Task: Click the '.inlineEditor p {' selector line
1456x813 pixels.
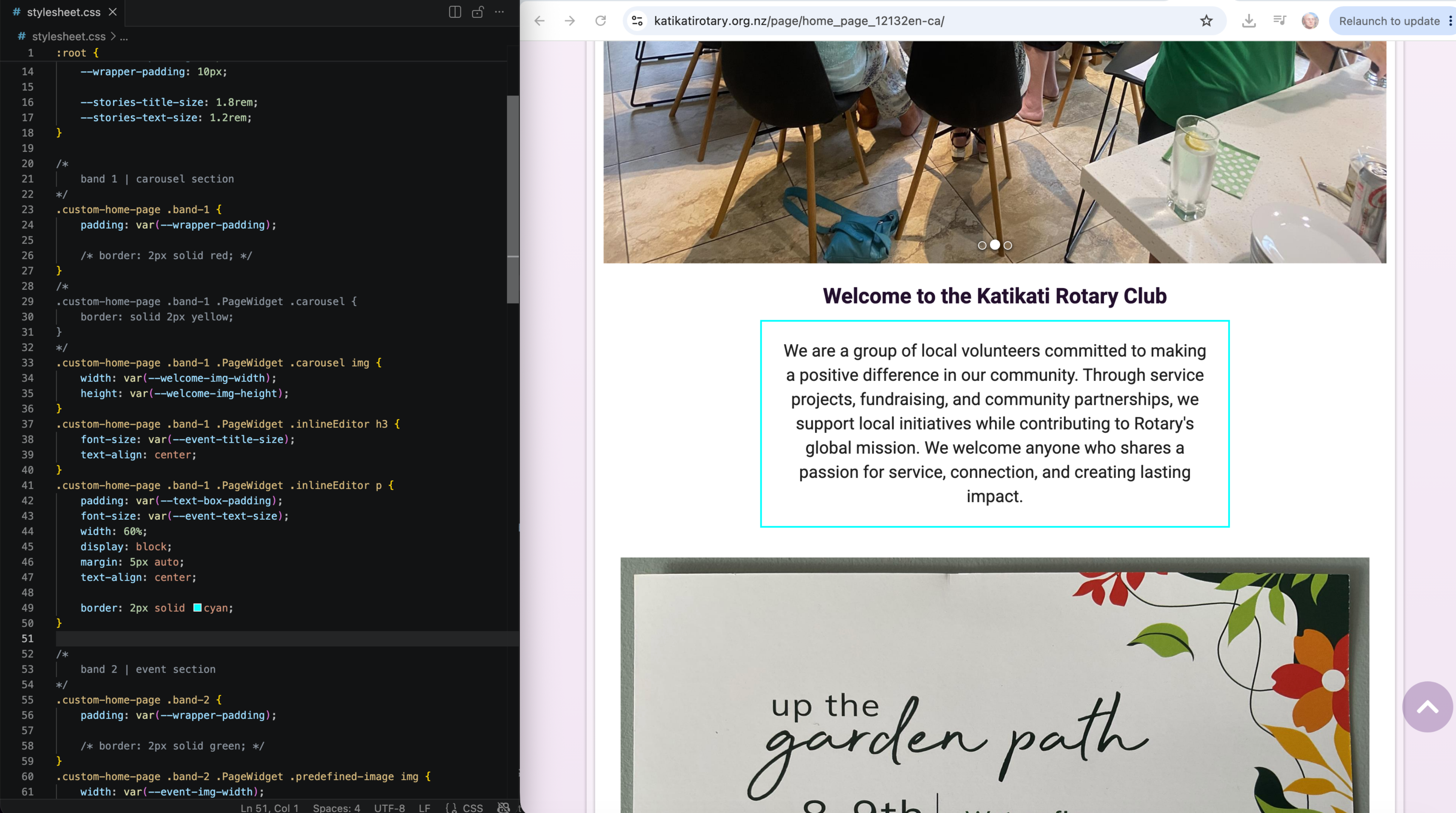Action: click(x=225, y=485)
